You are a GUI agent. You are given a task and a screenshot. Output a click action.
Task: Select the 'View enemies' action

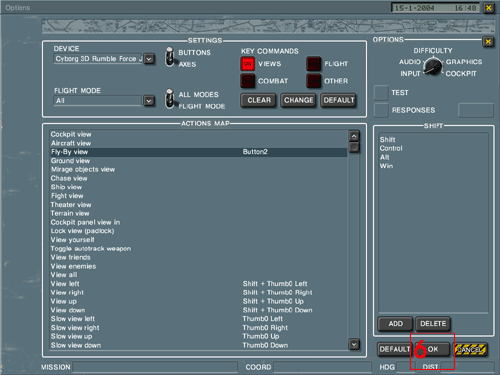(x=73, y=266)
